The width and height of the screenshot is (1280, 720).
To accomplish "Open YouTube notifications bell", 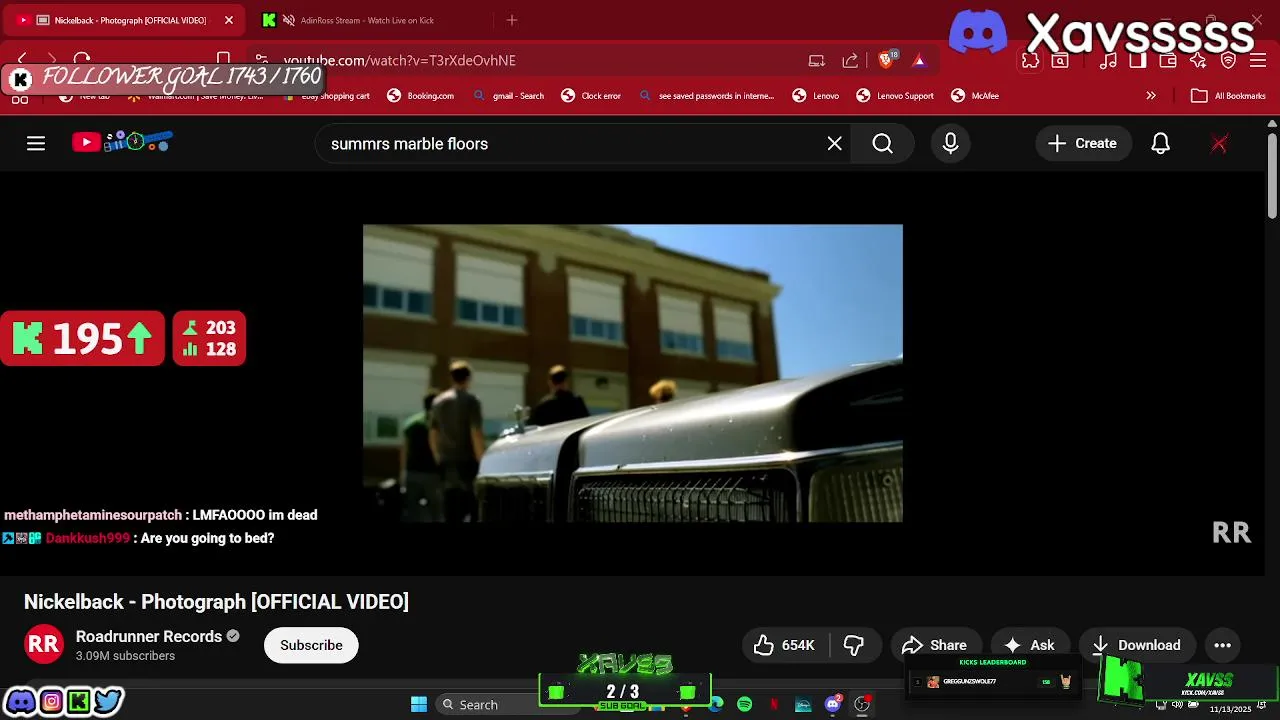I will [1160, 143].
